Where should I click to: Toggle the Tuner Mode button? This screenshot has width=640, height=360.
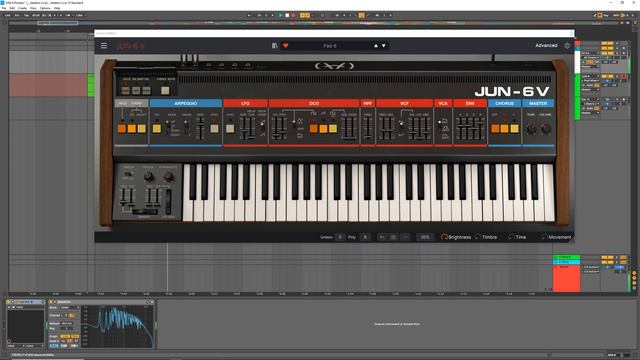pos(165,90)
